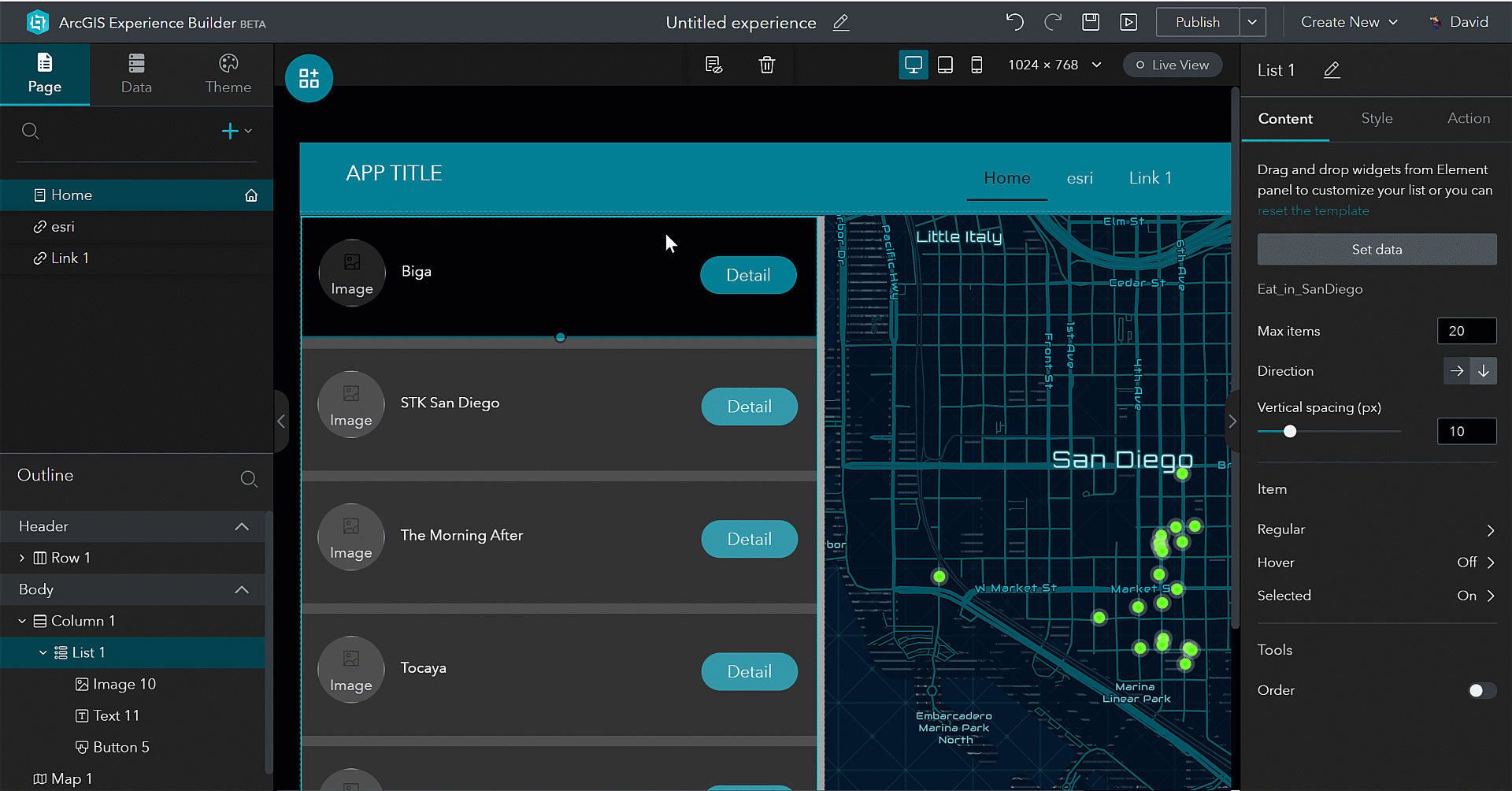1512x791 pixels.
Task: Collapse the Body outline section
Action: click(242, 589)
